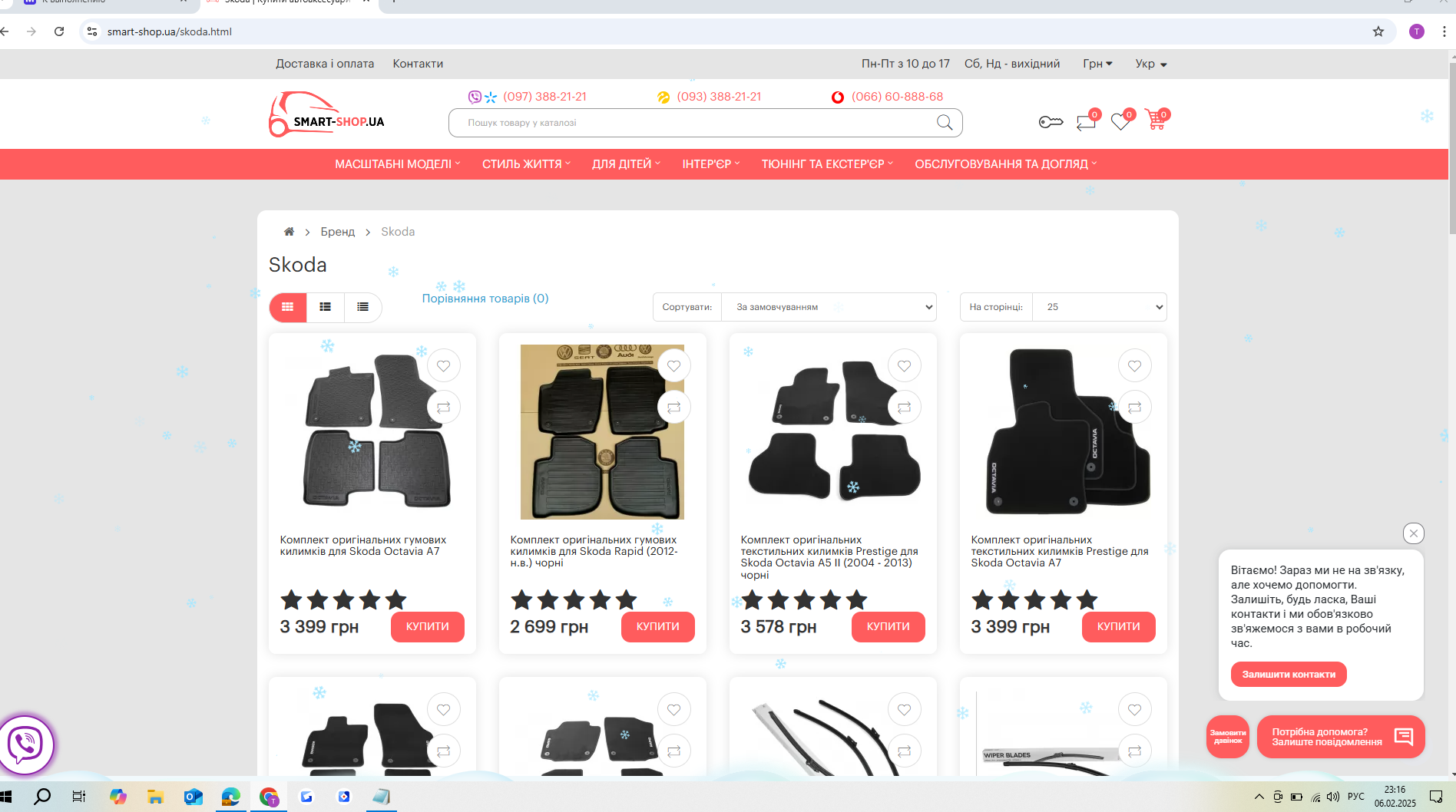Screen dimensions: 1456x812
Task: Open File Explorer from the taskbar
Action: 156,797
